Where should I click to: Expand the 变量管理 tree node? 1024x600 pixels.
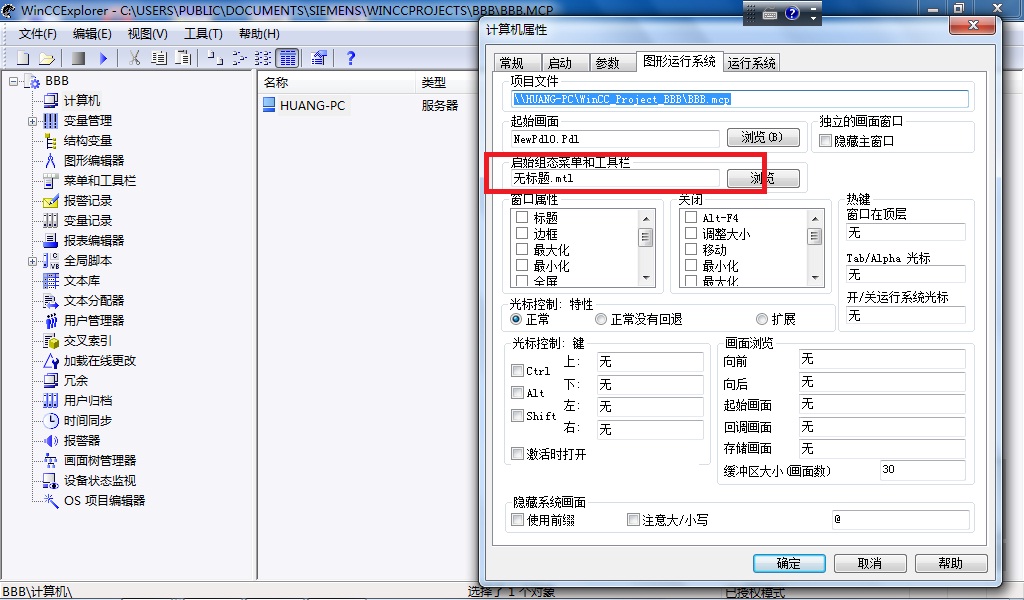point(32,121)
